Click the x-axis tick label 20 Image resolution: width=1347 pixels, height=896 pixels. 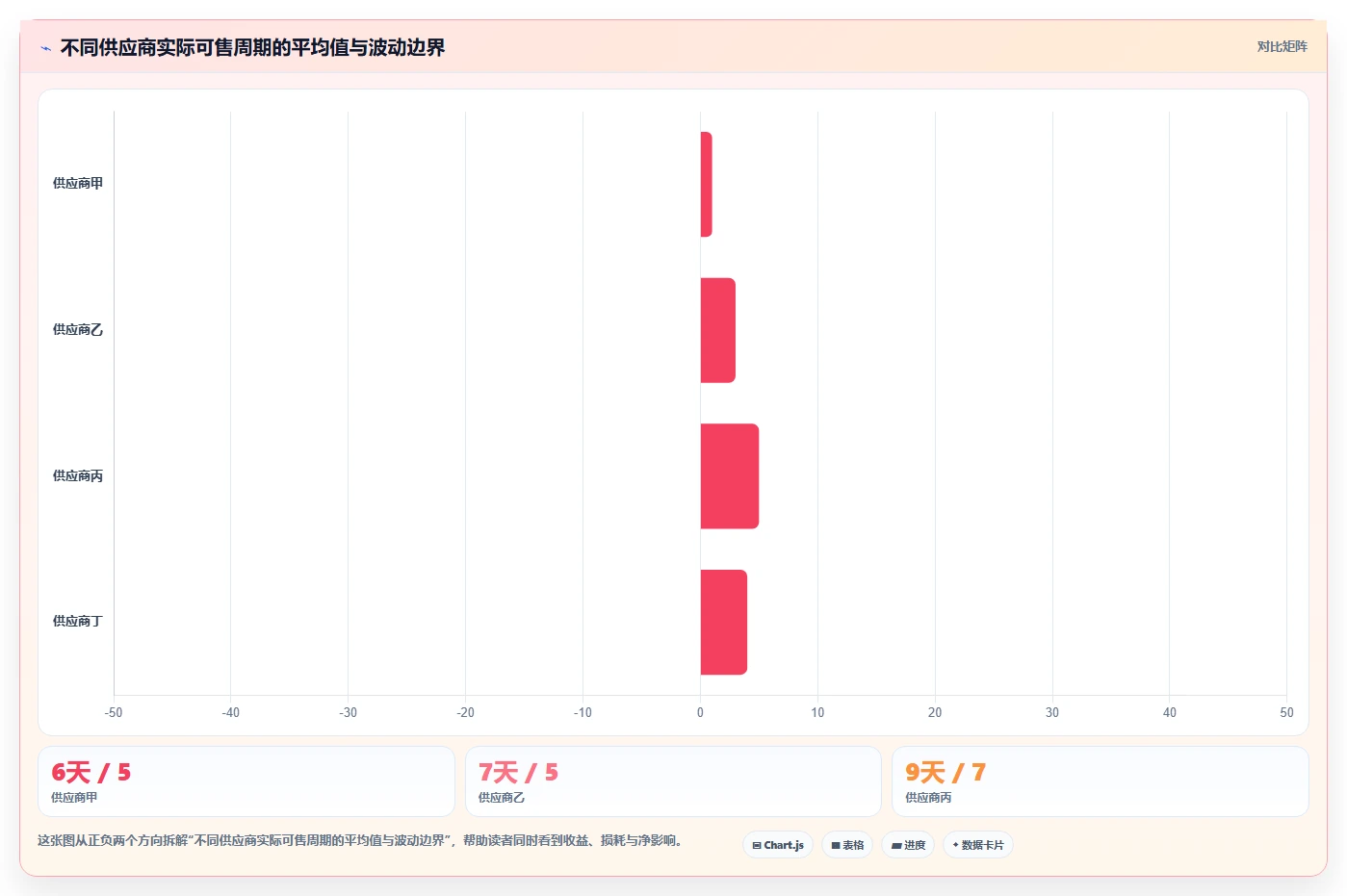tap(935, 713)
